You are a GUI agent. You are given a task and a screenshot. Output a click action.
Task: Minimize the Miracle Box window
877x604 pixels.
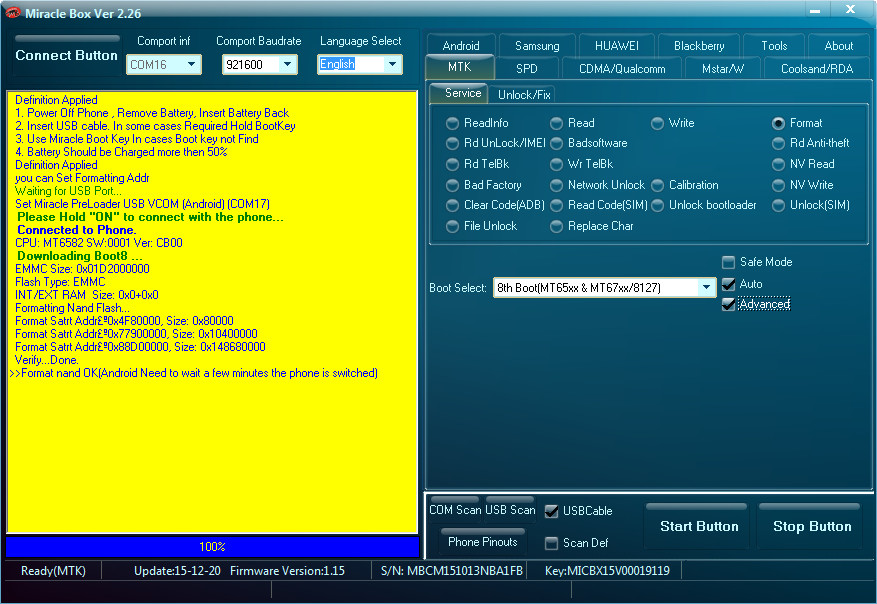[x=815, y=11]
